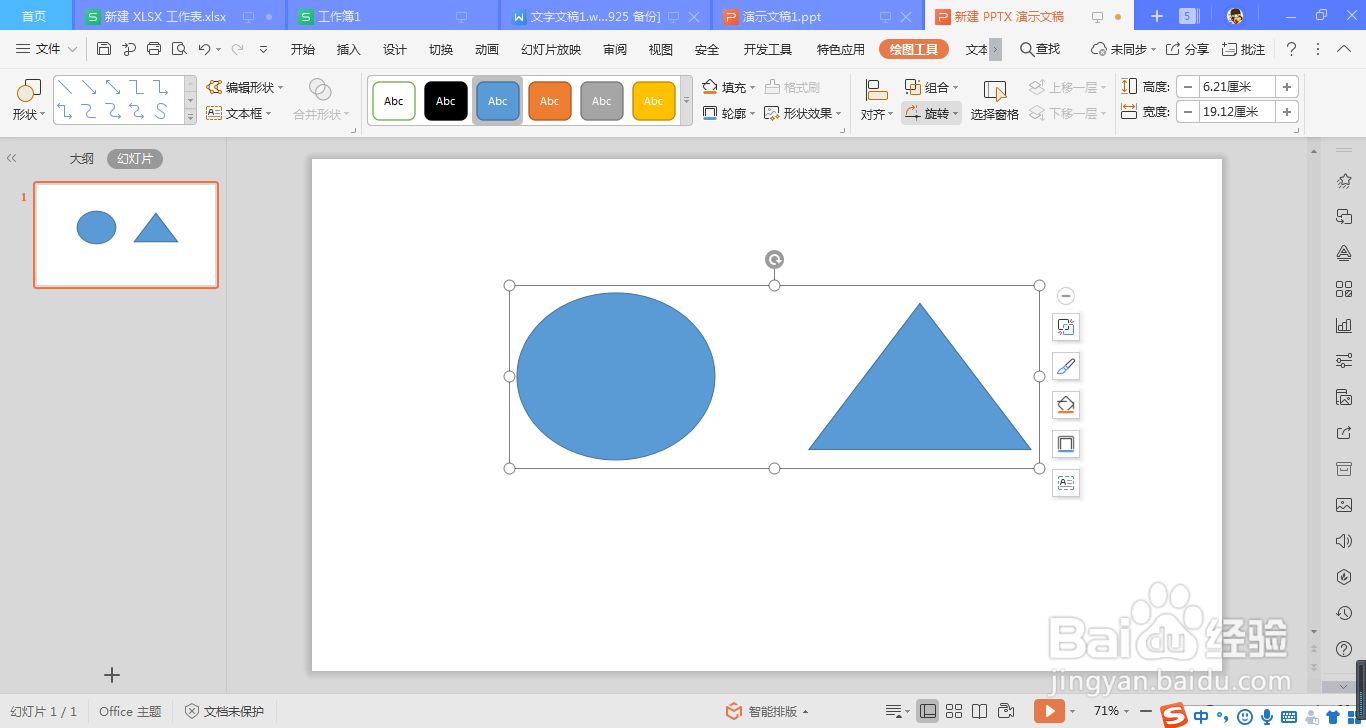
Task: Click the 分享 share button
Action: [1187, 49]
